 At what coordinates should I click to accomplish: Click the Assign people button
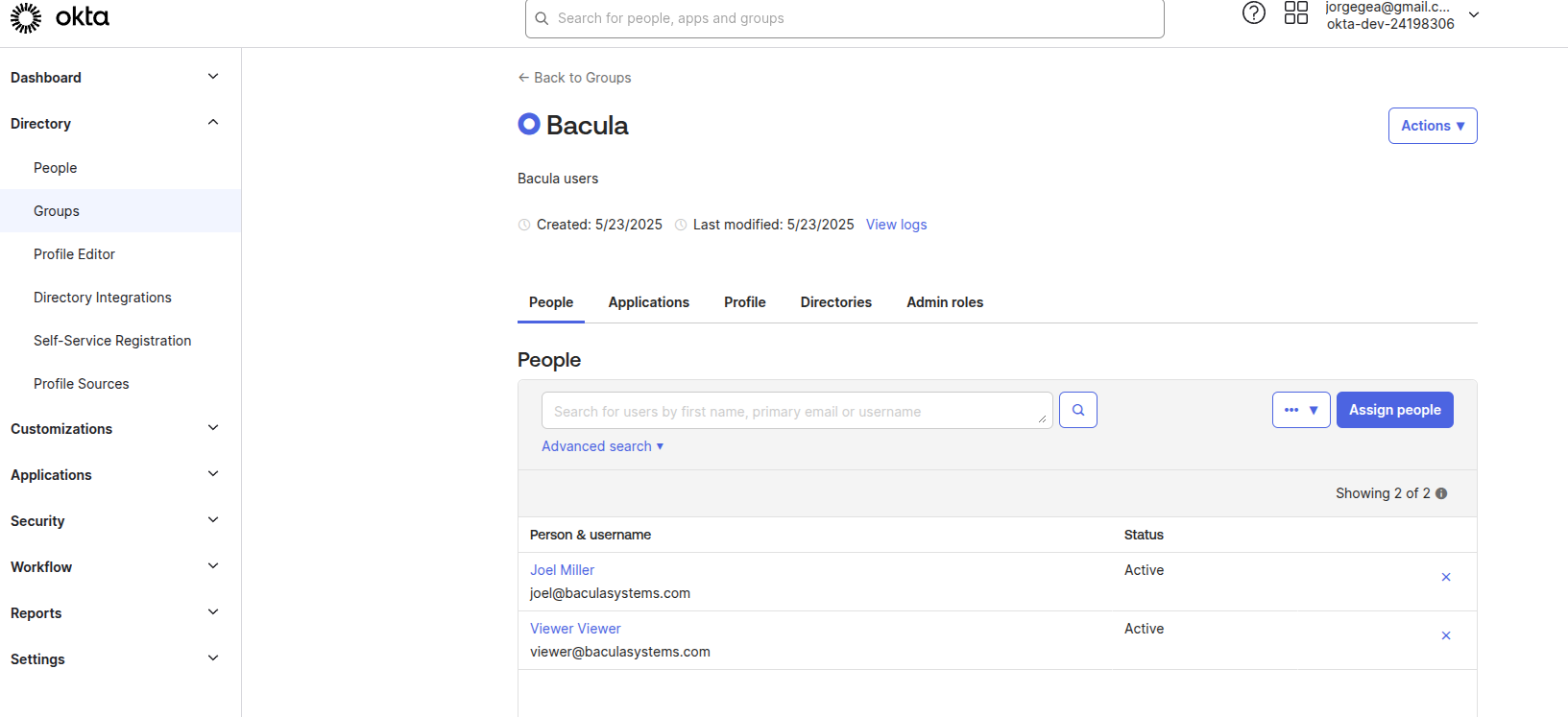tap(1394, 410)
